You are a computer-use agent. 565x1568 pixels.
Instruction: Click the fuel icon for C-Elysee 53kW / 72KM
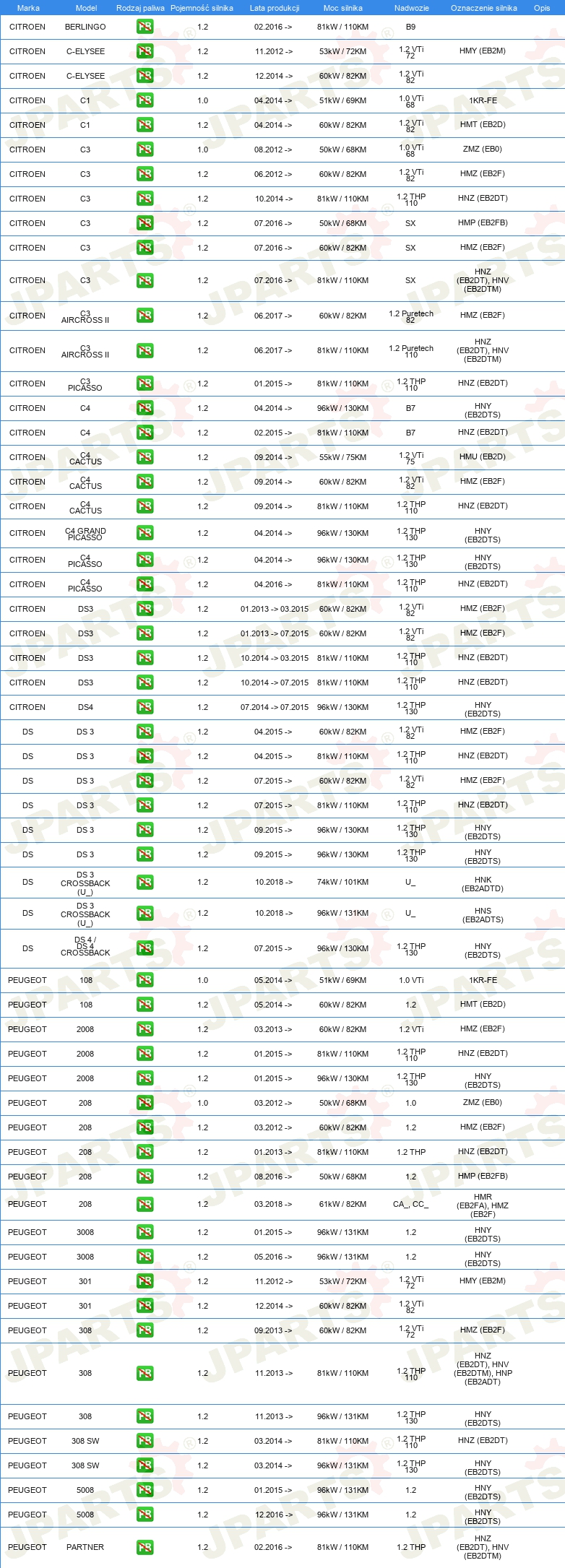145,51
